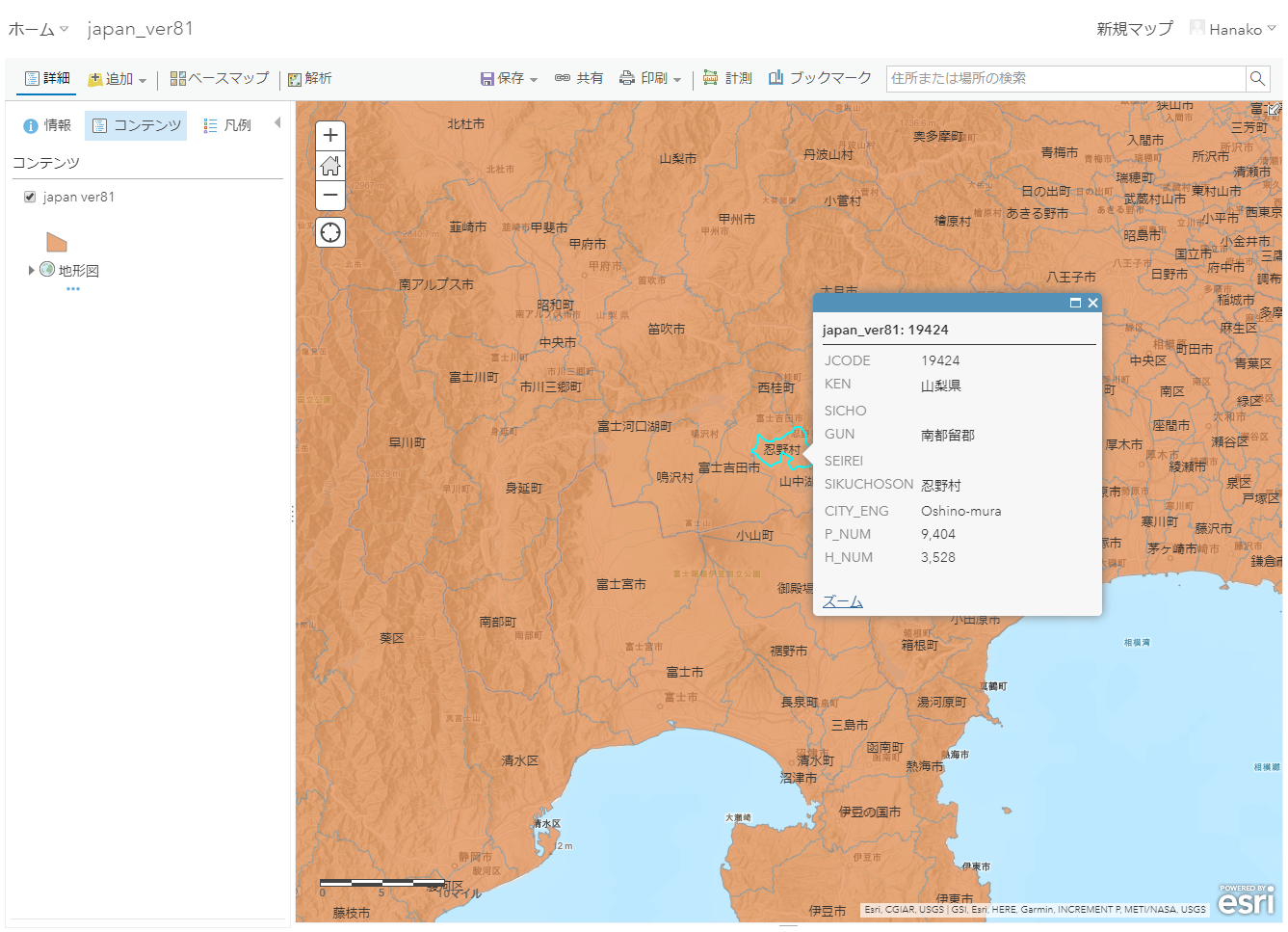Expand the 地形図 basemap tree item

(x=31, y=271)
